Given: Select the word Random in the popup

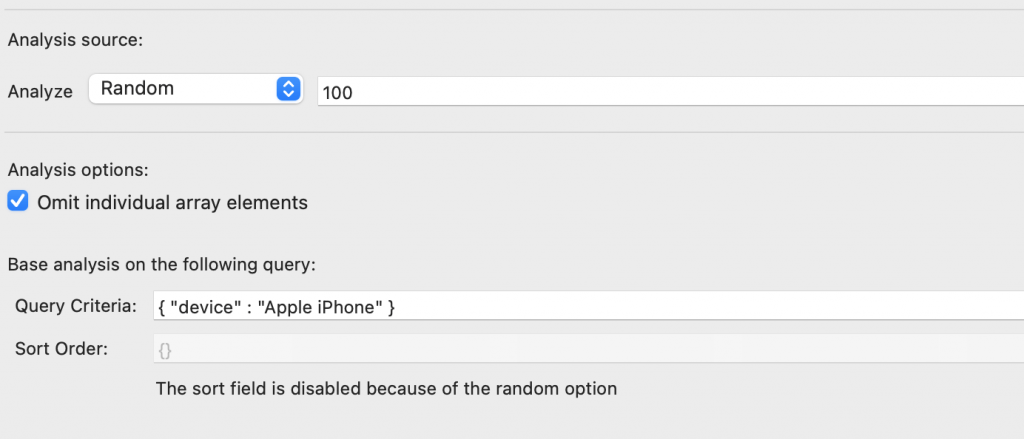Looking at the screenshot, I should 137,88.
